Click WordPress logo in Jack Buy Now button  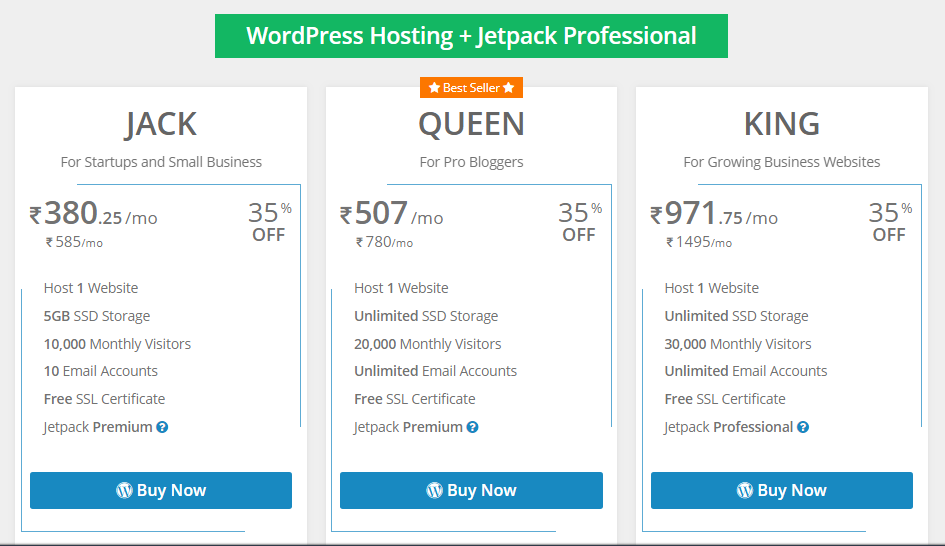point(124,491)
